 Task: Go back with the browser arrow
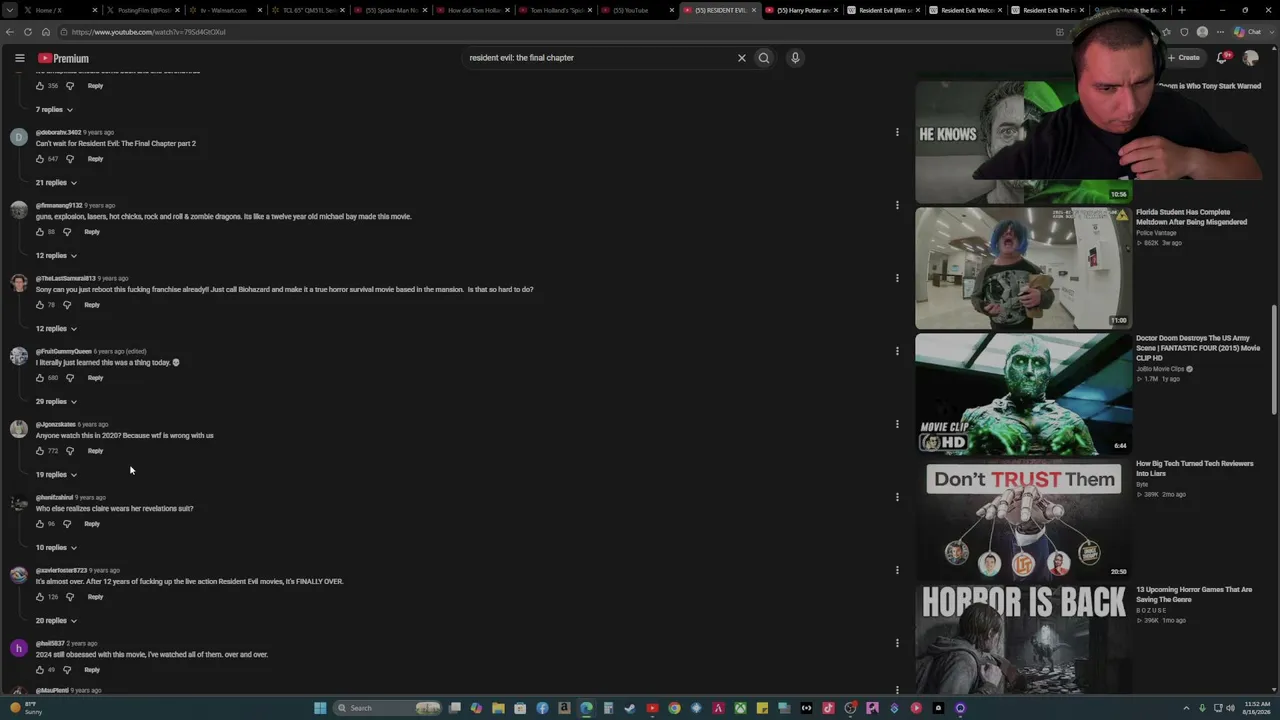click(x=10, y=32)
